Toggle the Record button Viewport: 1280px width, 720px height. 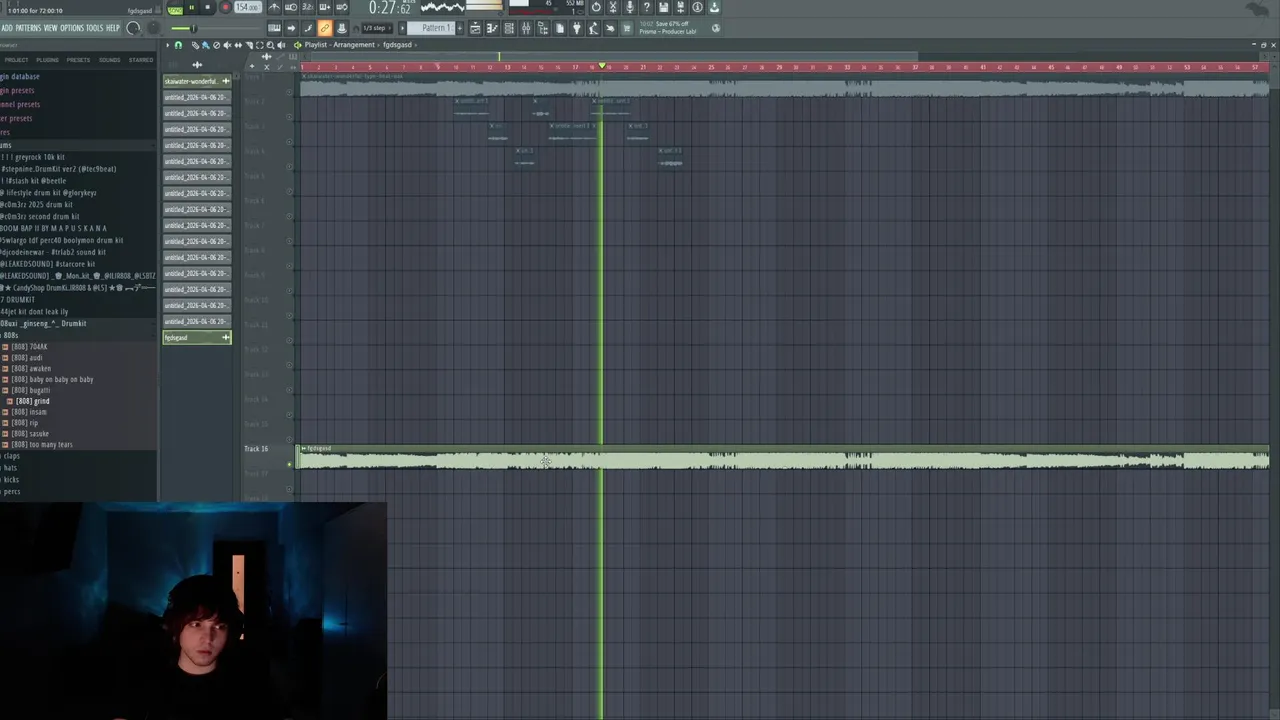[x=226, y=7]
